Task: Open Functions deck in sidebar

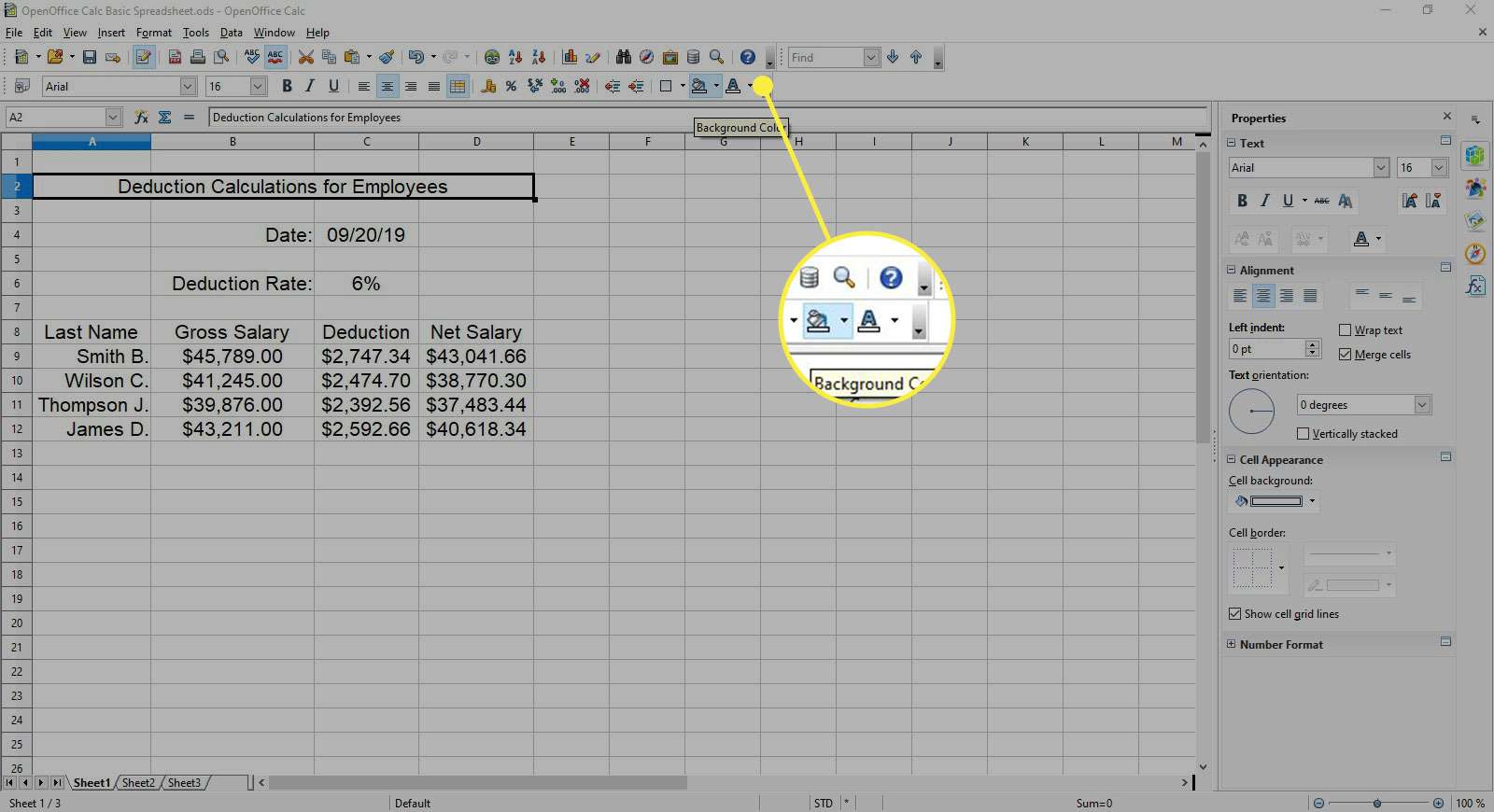Action: 1475,285
